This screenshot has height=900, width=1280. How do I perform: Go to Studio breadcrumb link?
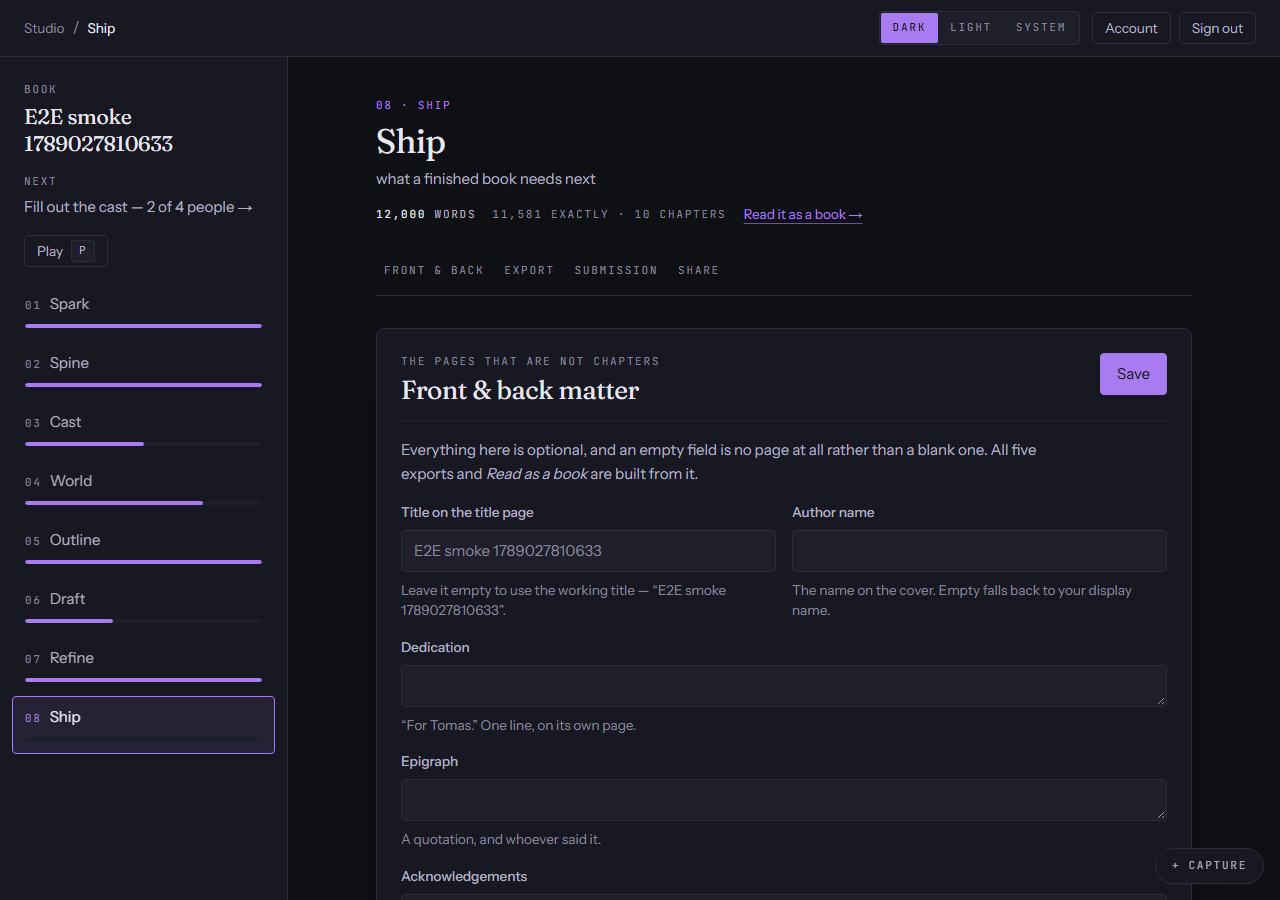click(44, 28)
